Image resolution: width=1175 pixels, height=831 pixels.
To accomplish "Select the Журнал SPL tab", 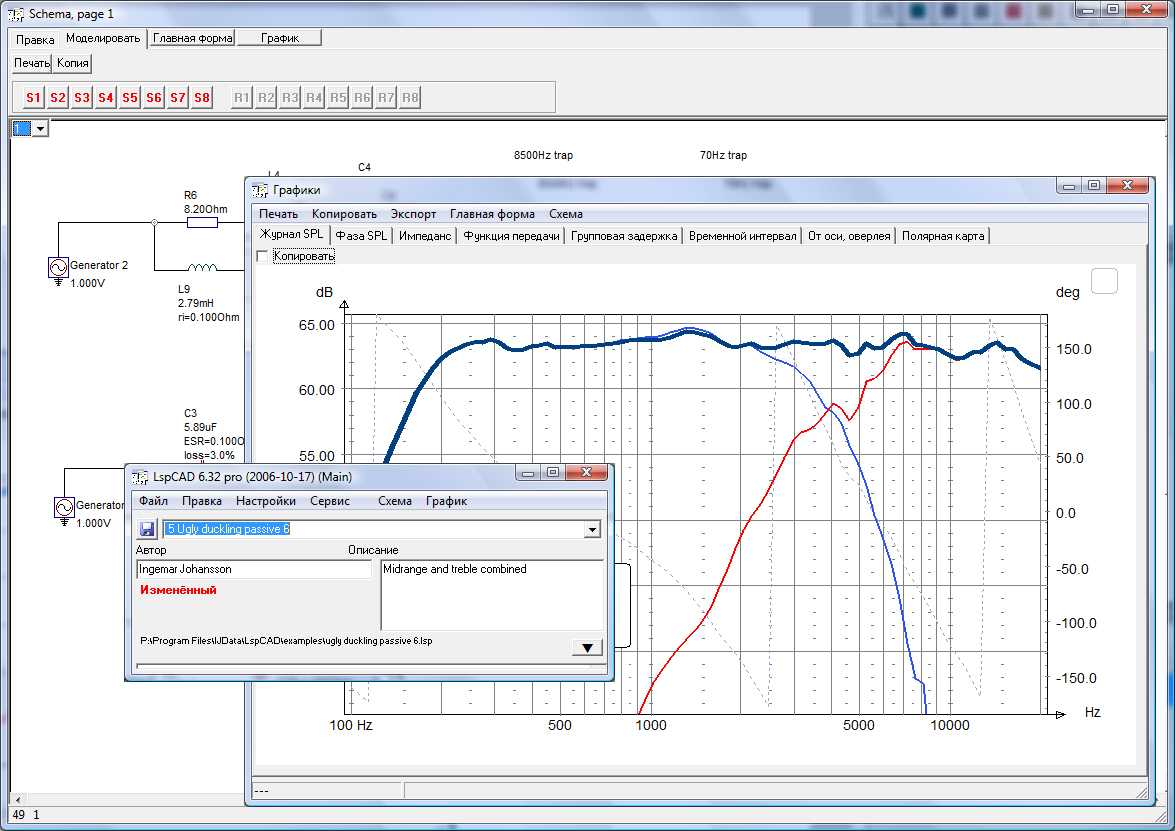I will (x=292, y=235).
